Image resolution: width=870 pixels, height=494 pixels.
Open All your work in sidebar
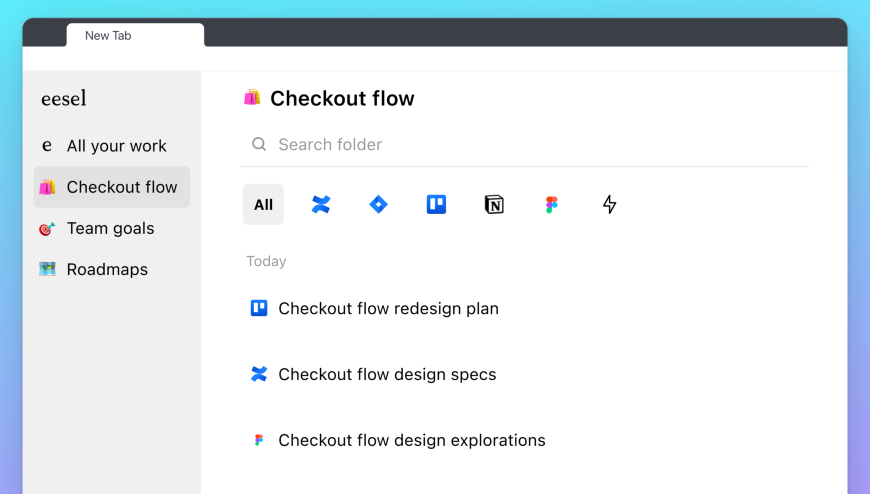[116, 146]
